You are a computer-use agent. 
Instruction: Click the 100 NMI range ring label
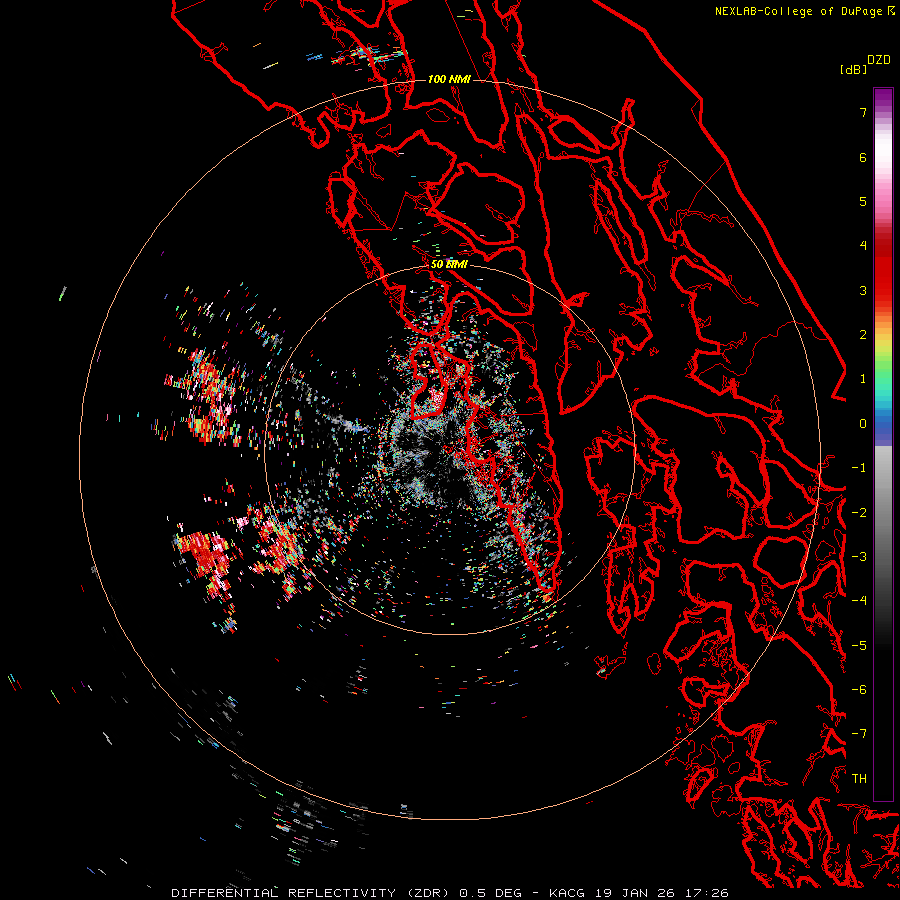click(x=449, y=79)
